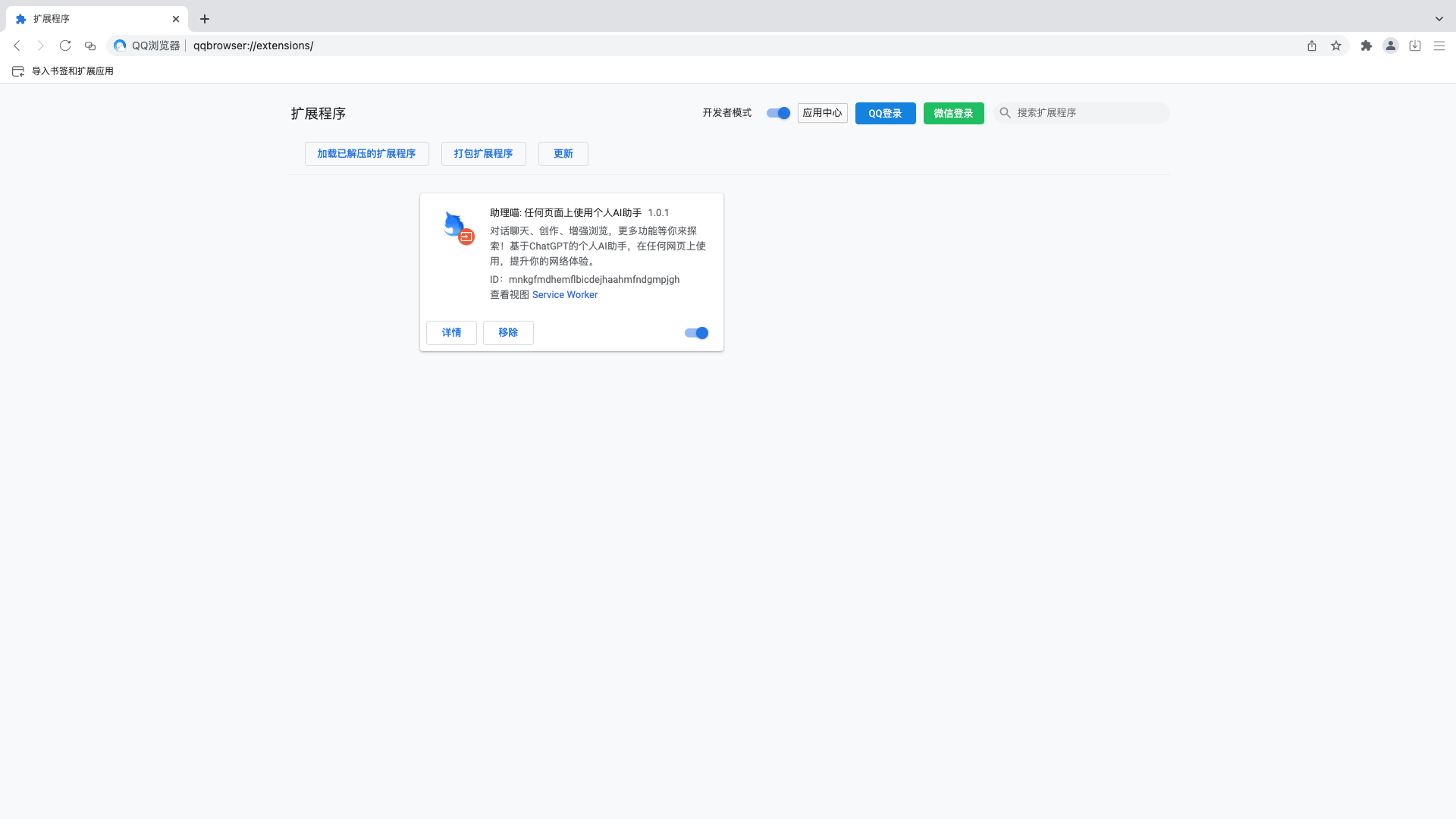Open 详情 for 助理喵 extension

click(x=452, y=333)
